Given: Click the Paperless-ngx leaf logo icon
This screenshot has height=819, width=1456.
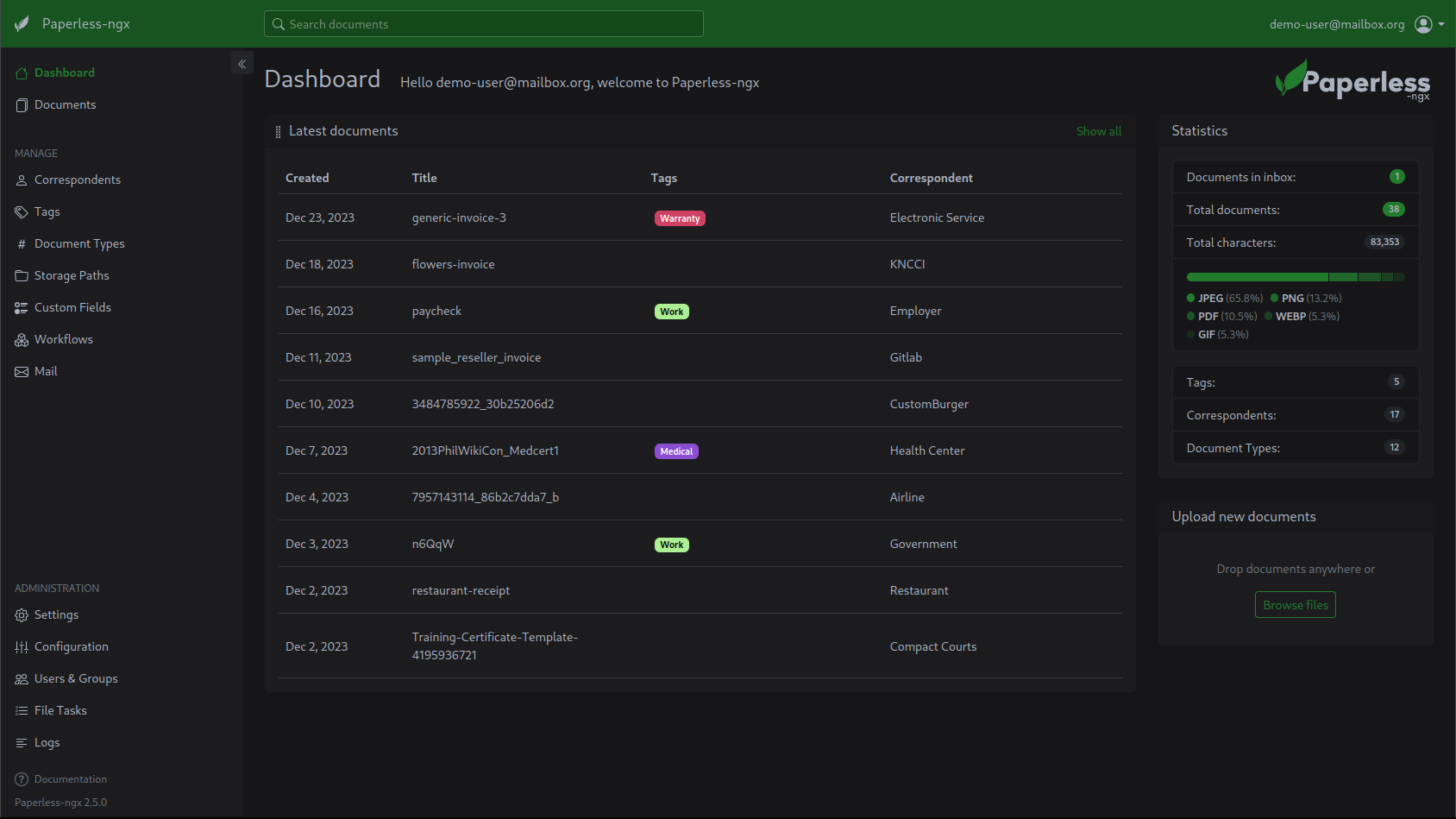Looking at the screenshot, I should click(x=22, y=24).
